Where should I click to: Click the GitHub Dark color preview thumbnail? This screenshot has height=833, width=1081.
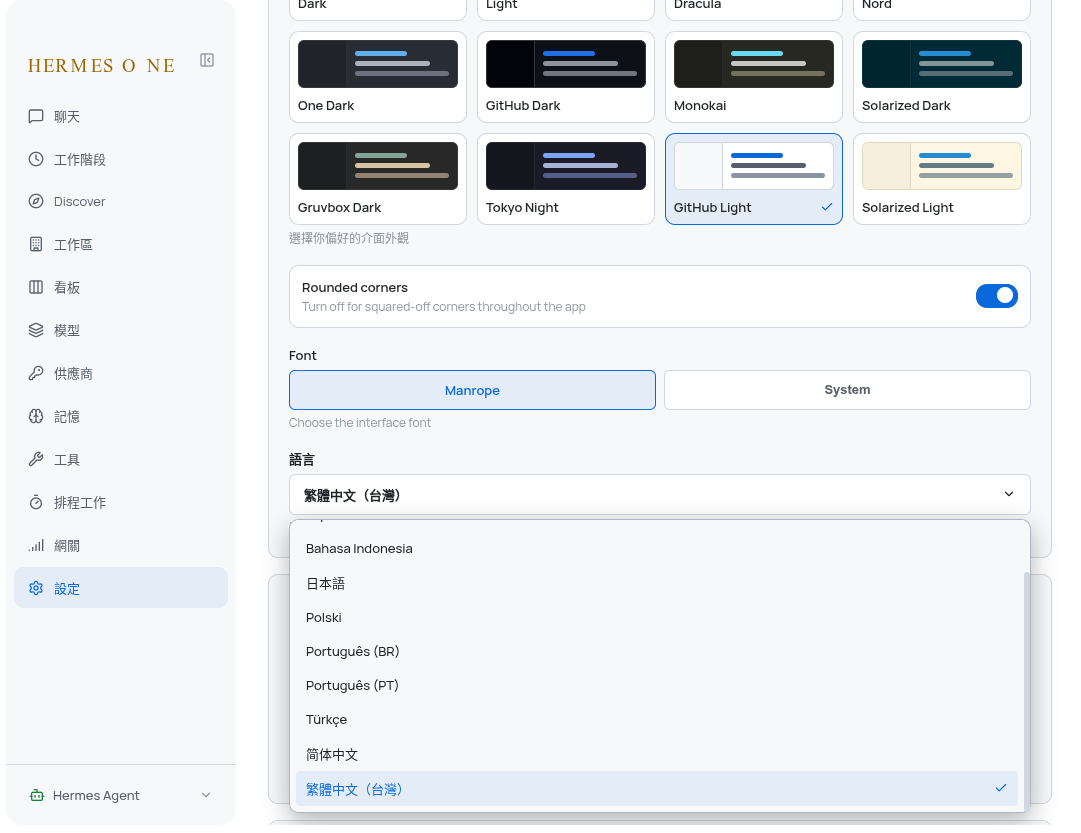point(566,64)
